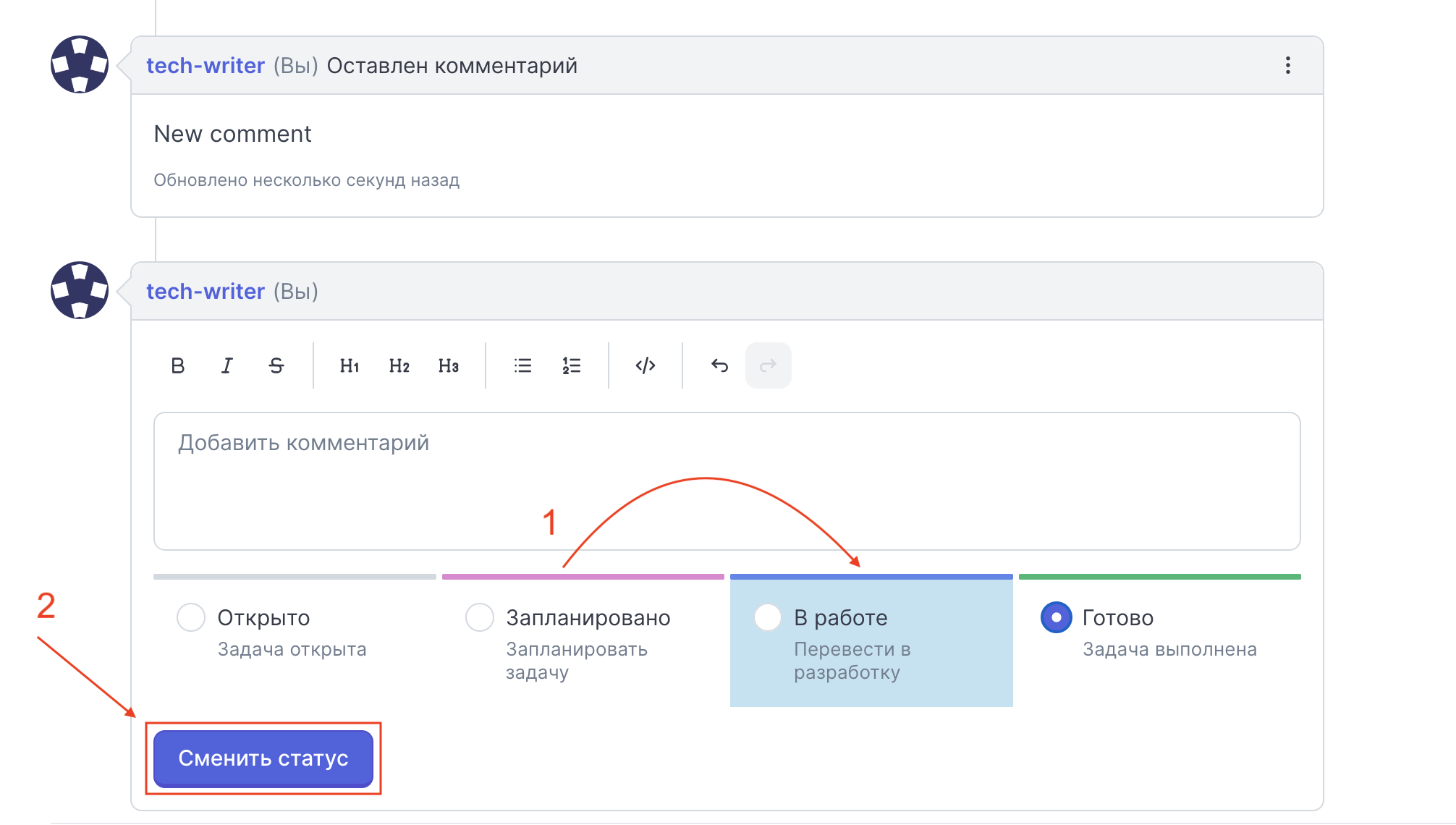Select the В работе status radio

768,617
